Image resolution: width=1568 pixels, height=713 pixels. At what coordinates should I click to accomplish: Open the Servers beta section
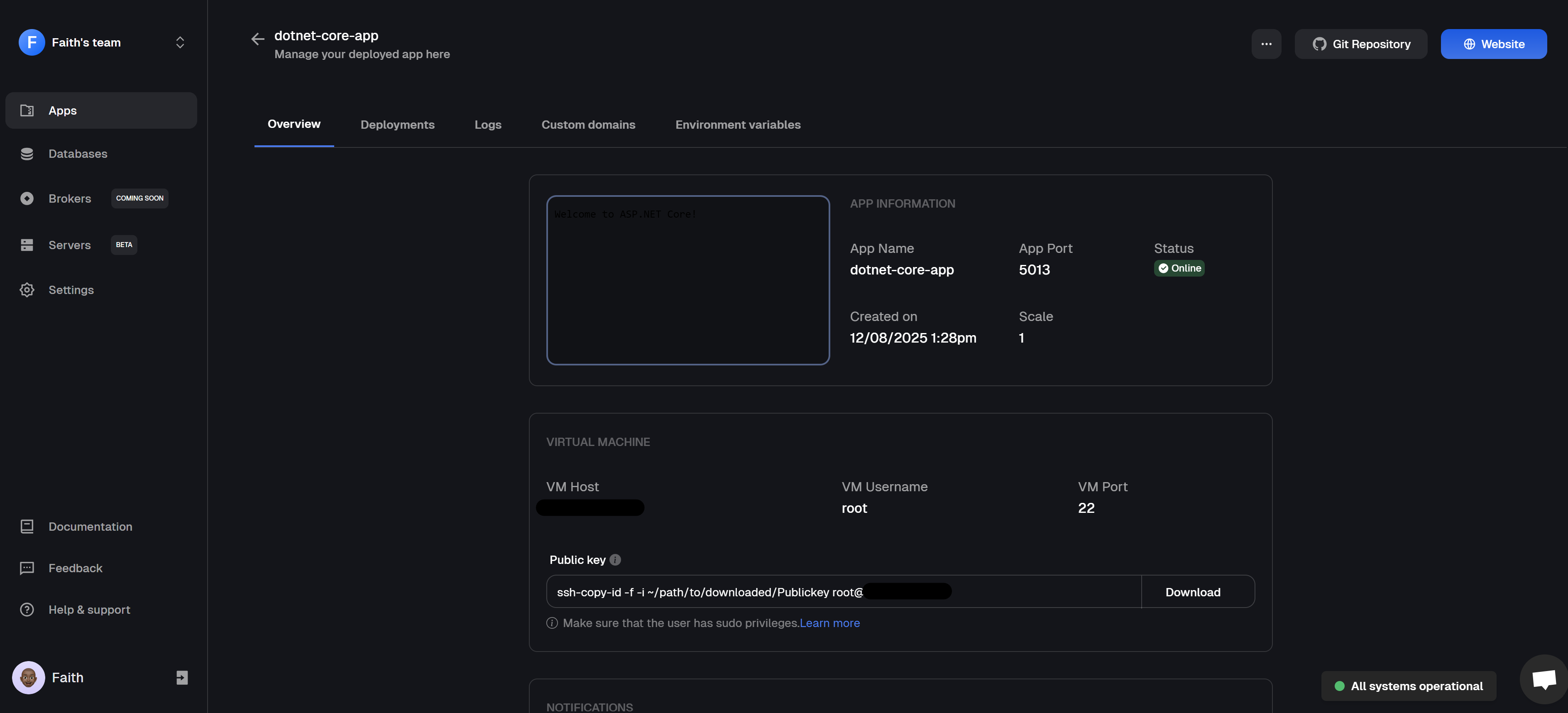point(69,245)
